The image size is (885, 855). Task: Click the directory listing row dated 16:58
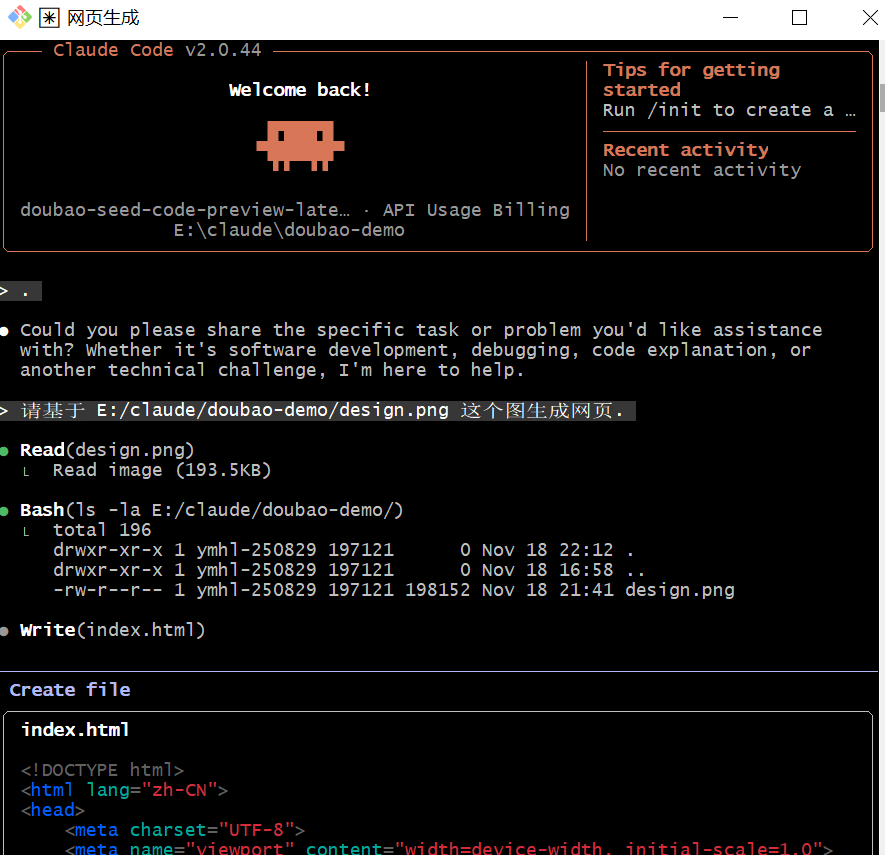click(349, 570)
